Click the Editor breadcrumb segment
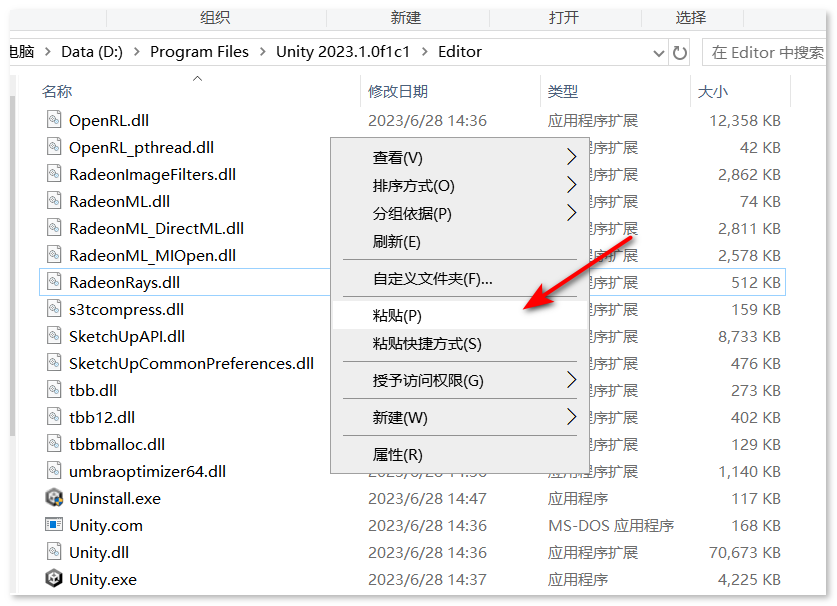 tap(460, 52)
